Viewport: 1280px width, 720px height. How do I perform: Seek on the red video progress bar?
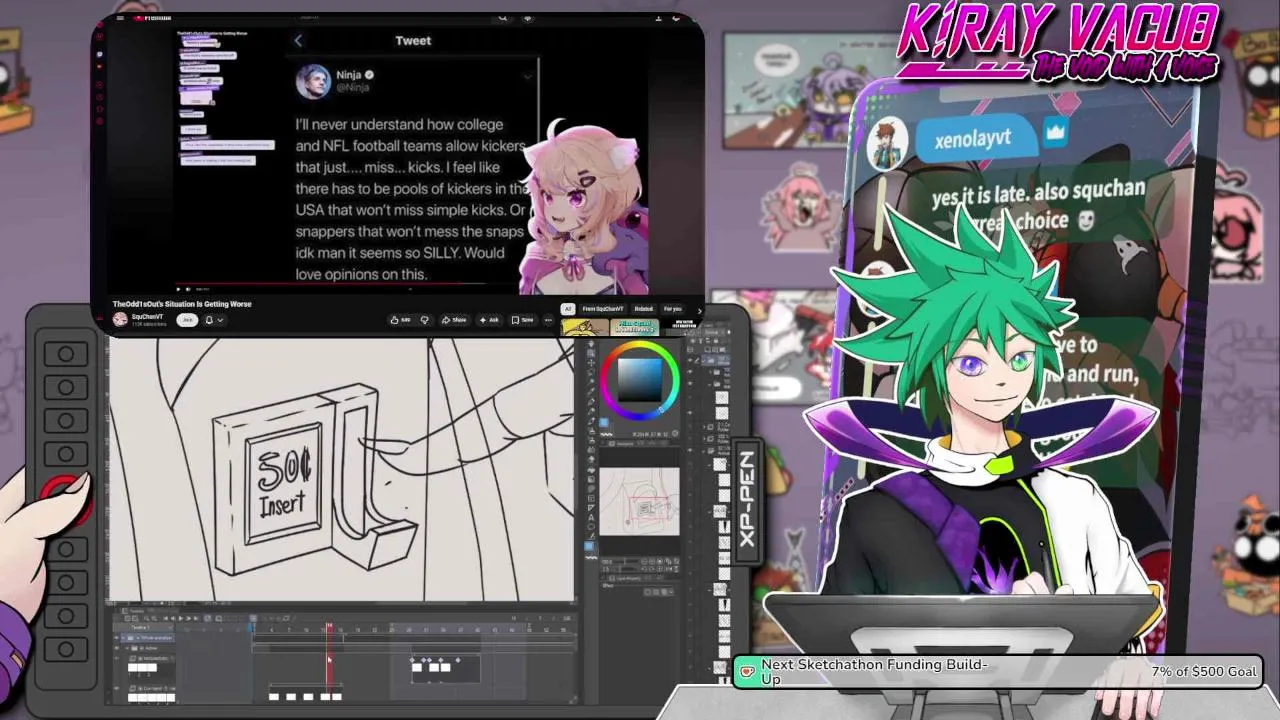[330, 284]
